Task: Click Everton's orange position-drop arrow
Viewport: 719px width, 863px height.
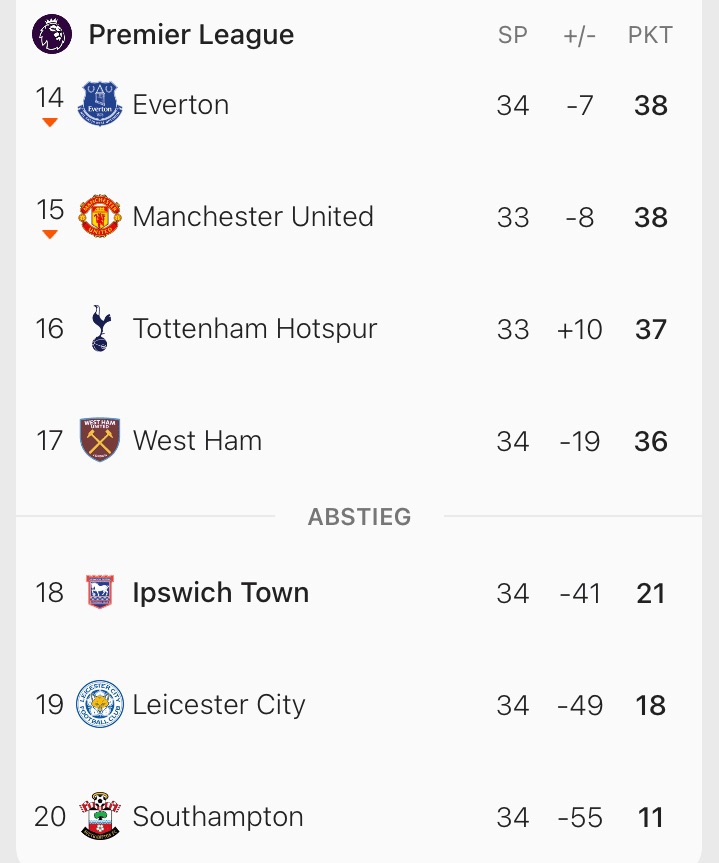Action: (x=50, y=123)
